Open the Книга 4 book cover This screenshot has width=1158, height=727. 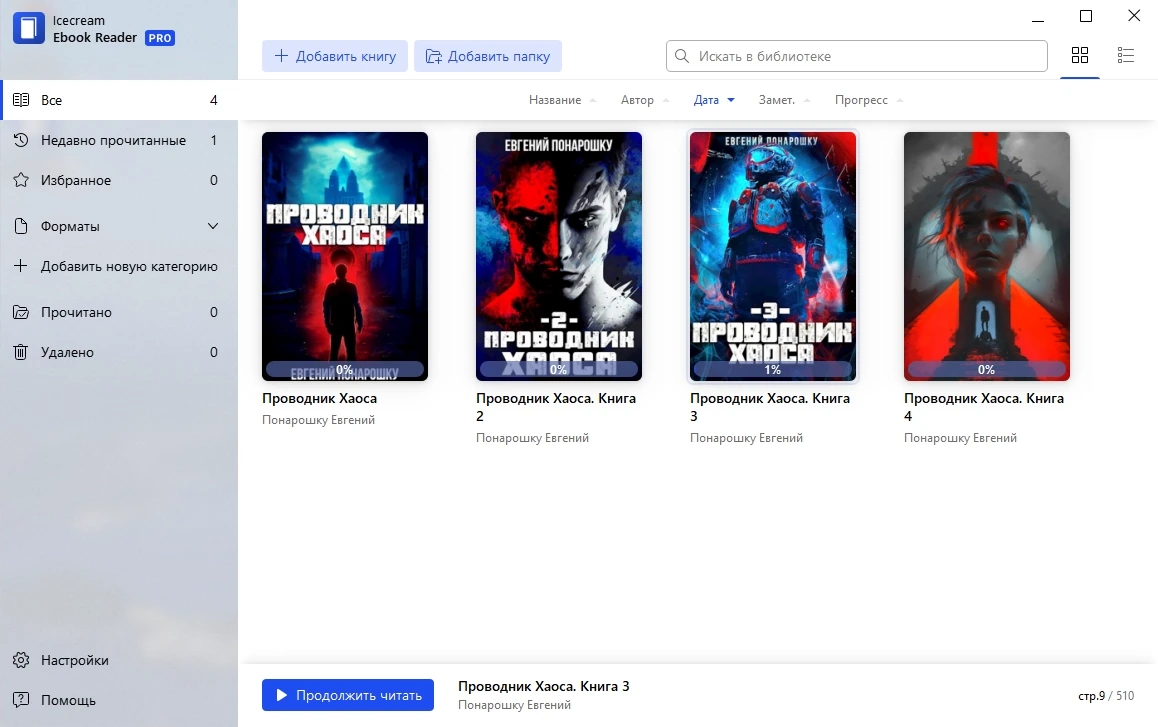987,256
